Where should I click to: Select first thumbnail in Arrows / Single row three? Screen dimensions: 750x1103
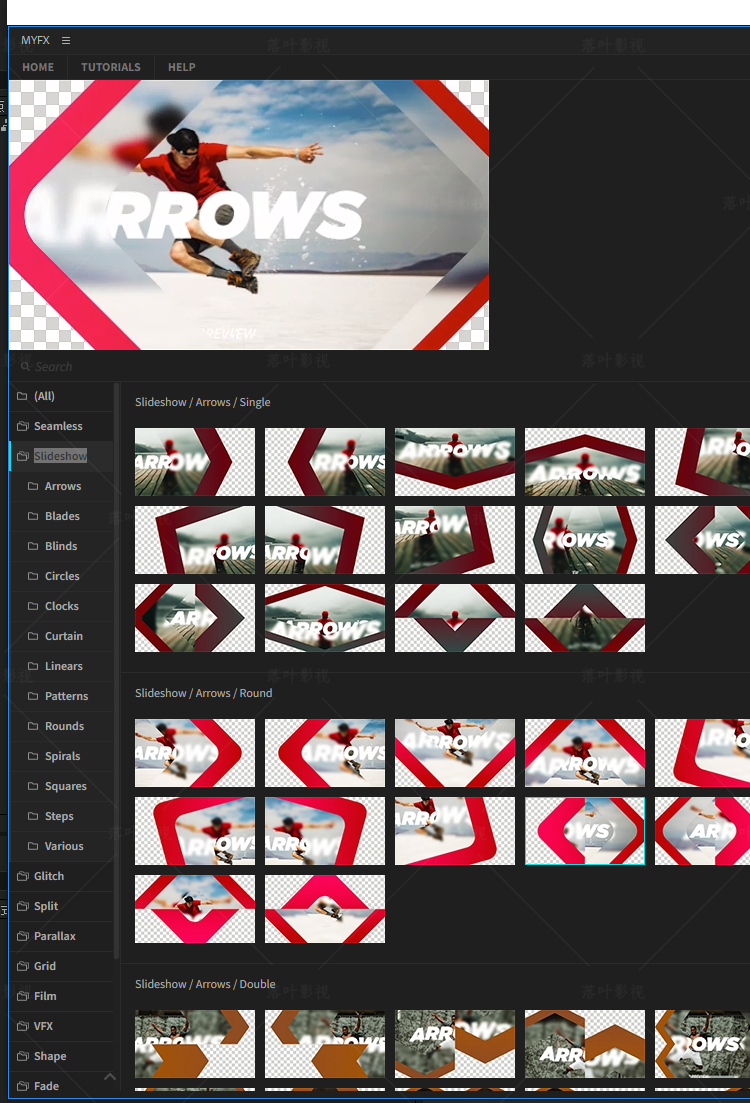195,618
